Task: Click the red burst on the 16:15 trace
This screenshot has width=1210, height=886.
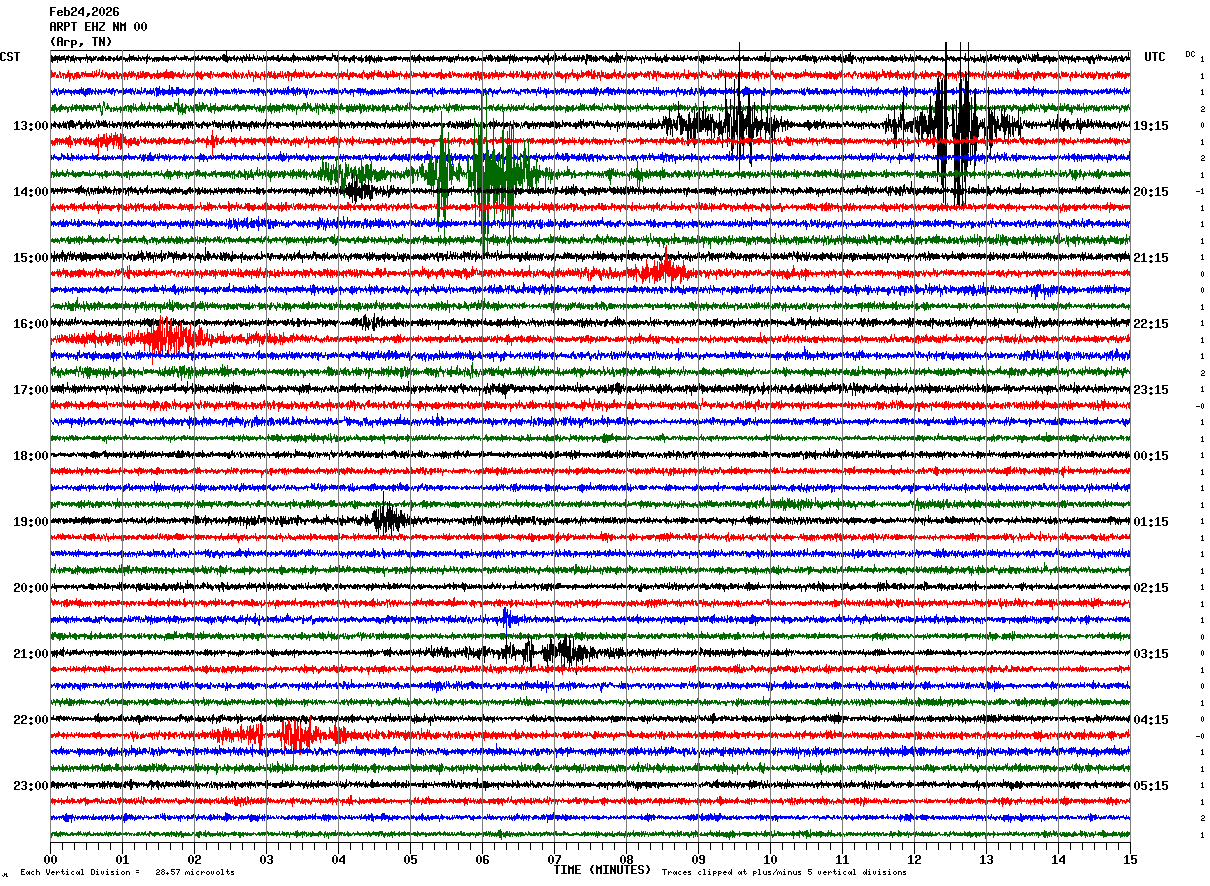Action: [x=170, y=338]
